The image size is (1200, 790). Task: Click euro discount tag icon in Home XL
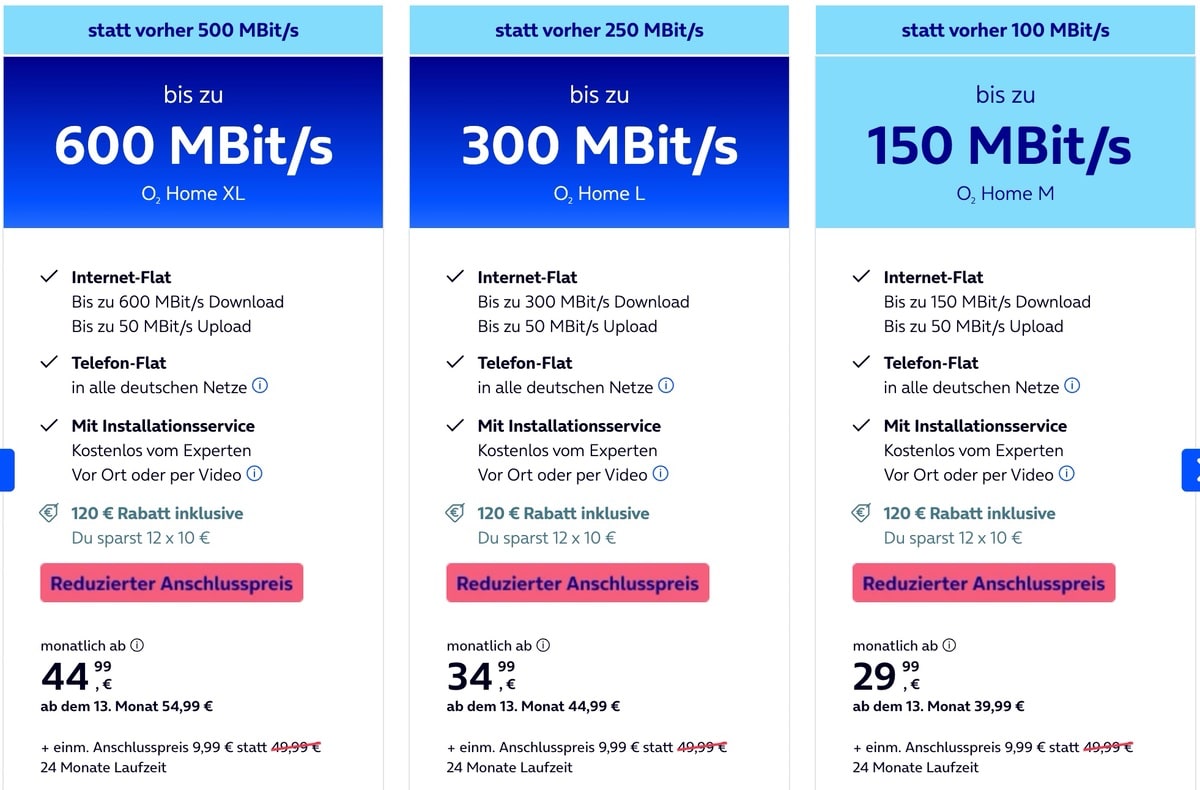(50, 513)
